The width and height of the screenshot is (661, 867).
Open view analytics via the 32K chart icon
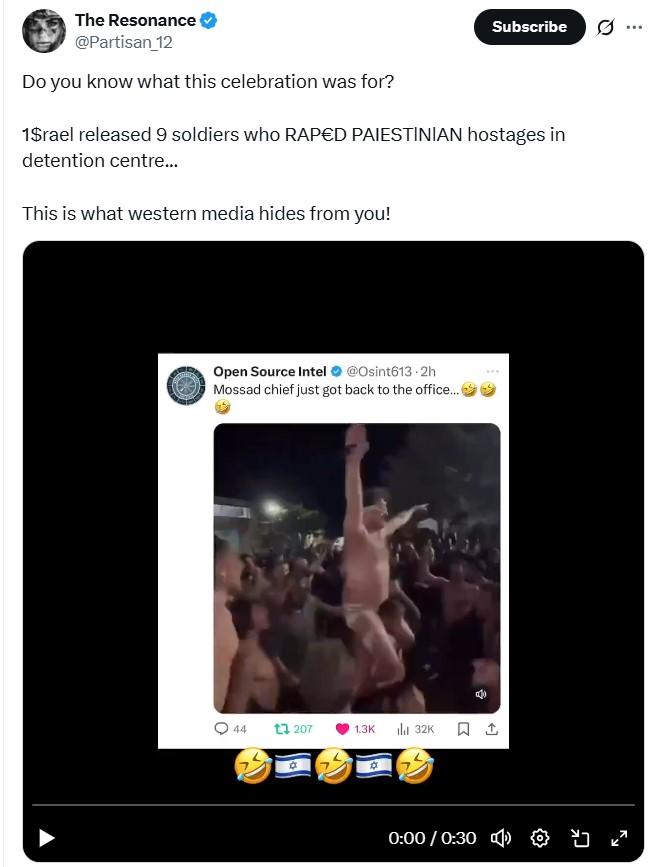click(x=402, y=727)
